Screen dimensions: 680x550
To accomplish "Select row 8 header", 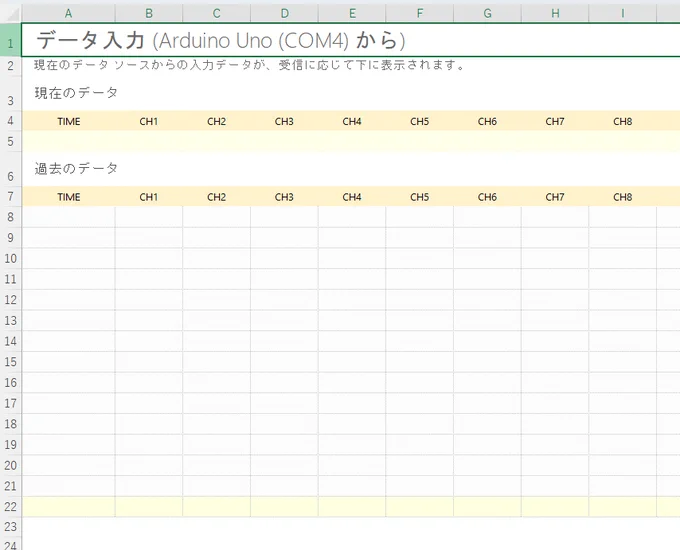I will (10, 217).
